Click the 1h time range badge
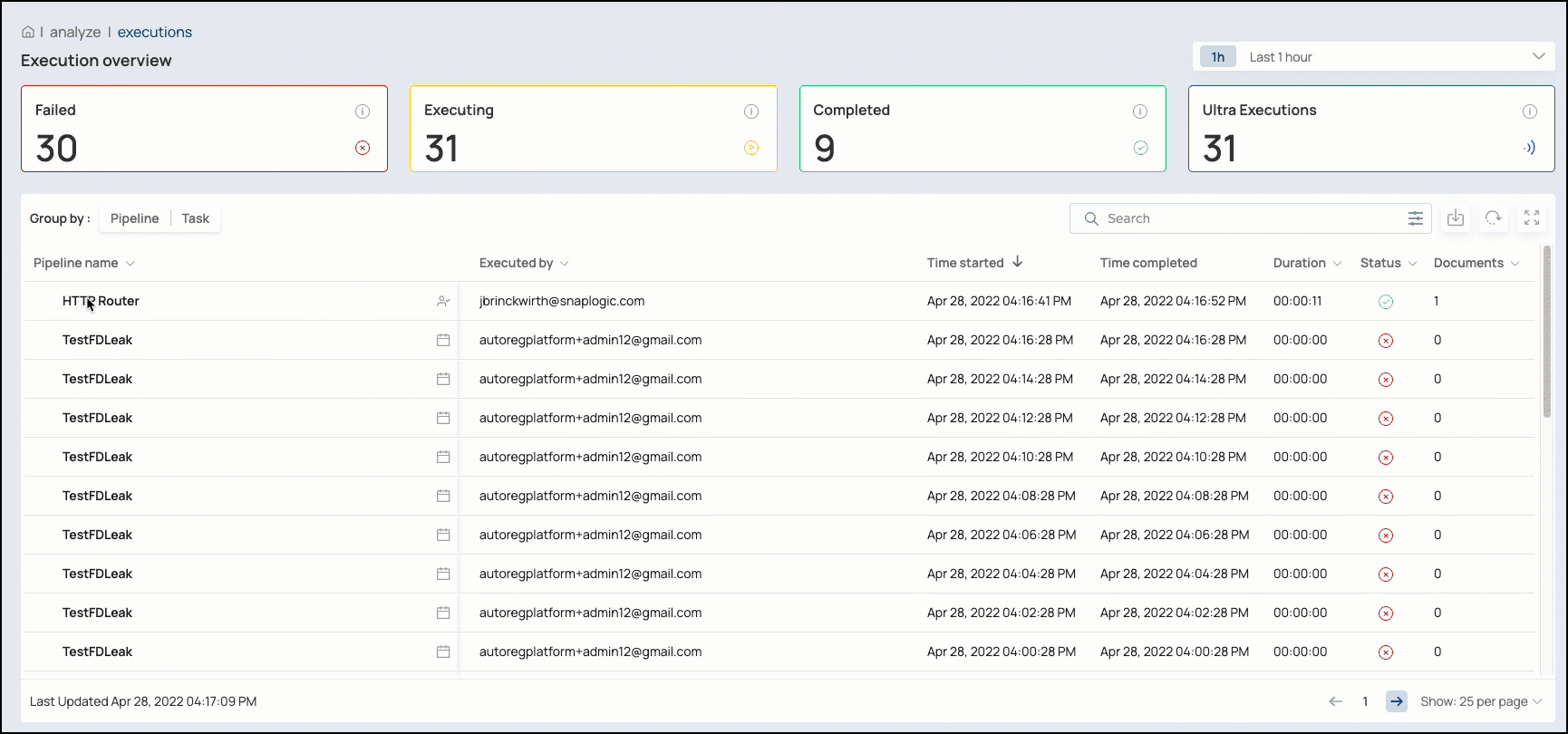Image resolution: width=1568 pixels, height=734 pixels. (x=1218, y=57)
